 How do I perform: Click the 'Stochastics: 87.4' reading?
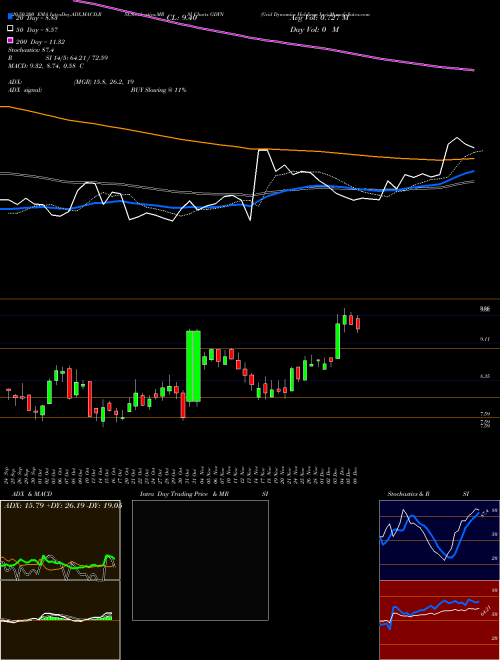click(x=31, y=50)
